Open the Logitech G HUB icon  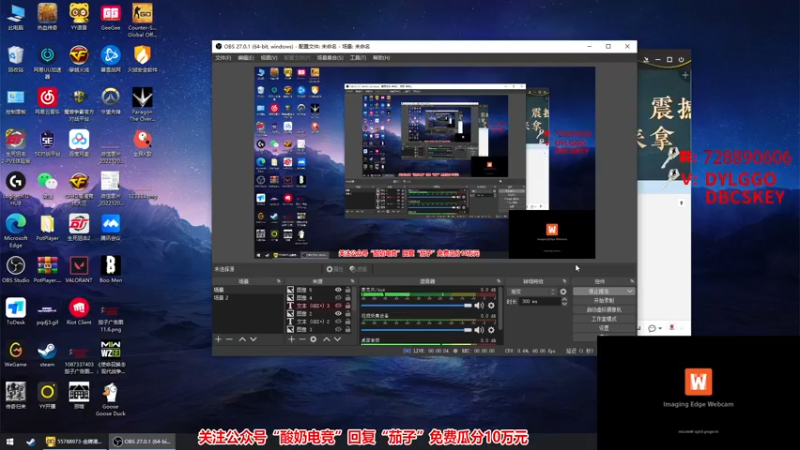tap(15, 188)
